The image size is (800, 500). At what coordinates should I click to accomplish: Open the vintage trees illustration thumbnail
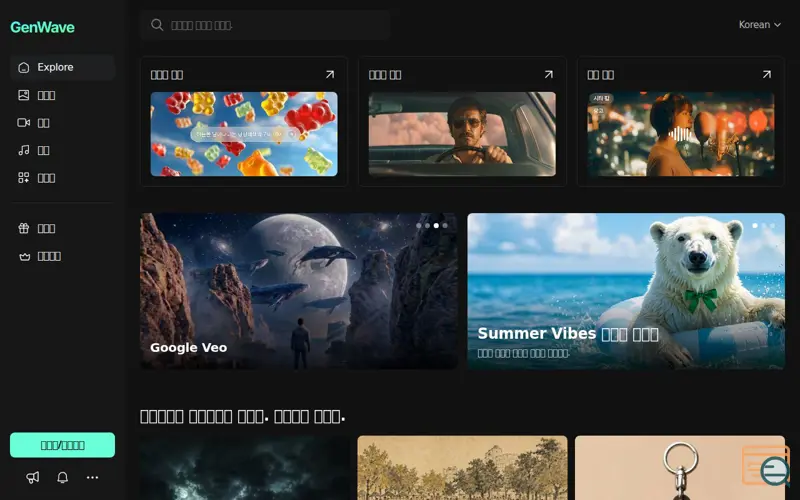[462, 468]
